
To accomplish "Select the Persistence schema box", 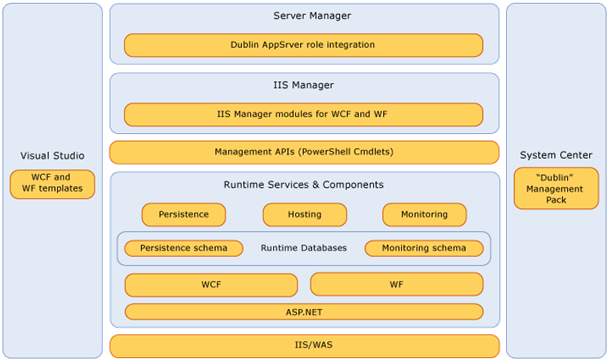I will pos(184,248).
